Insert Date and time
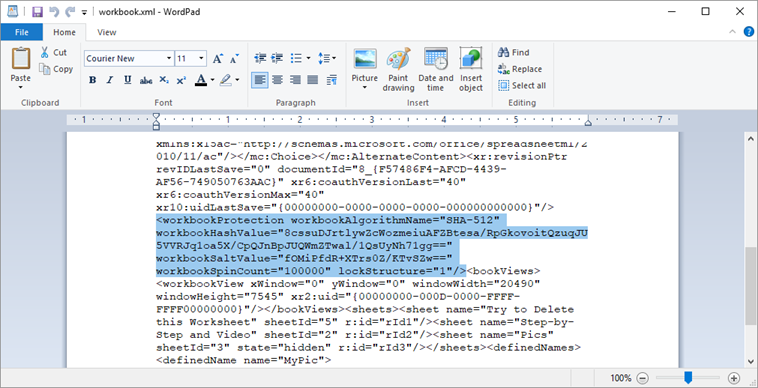The width and height of the screenshot is (758, 388). [x=436, y=59]
